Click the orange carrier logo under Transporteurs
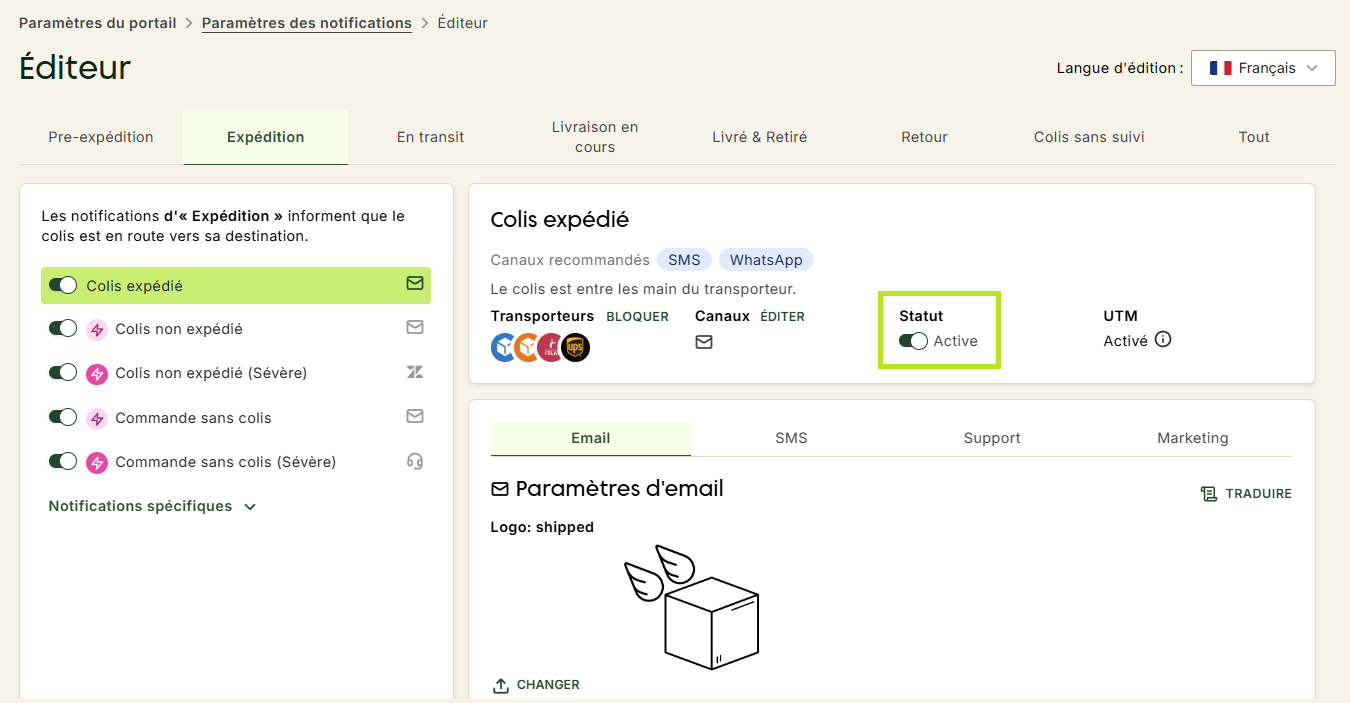The height and width of the screenshot is (703, 1350). 528,347
